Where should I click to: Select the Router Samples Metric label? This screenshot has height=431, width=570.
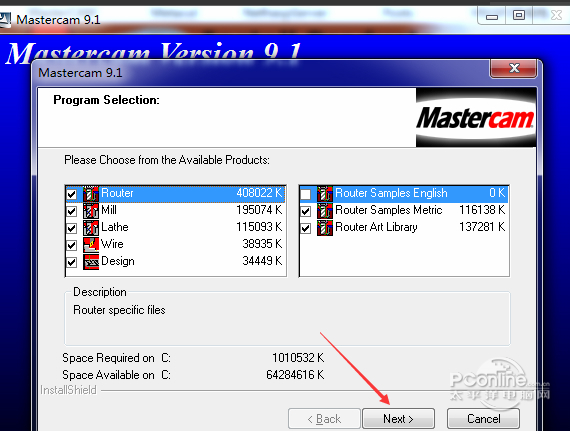389,210
